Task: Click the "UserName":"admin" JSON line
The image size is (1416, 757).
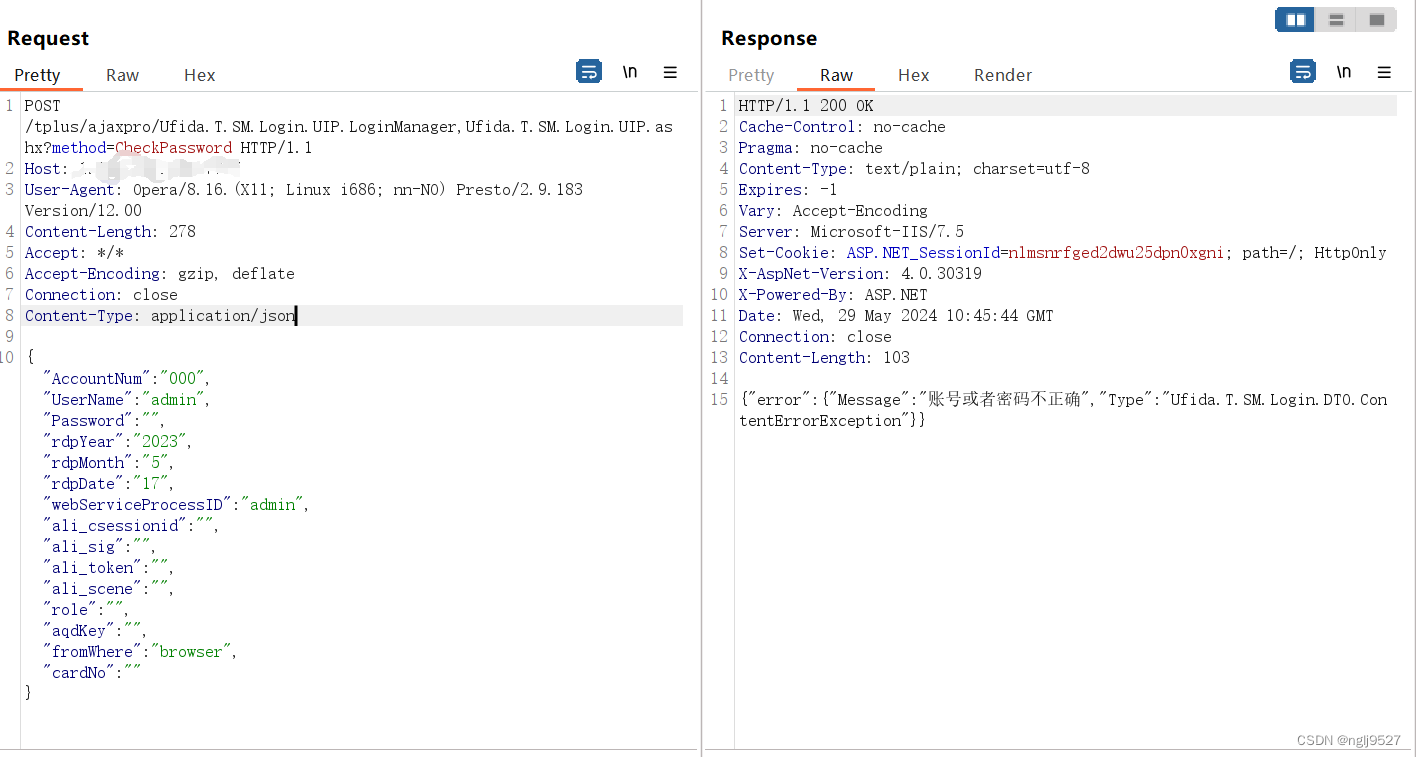Action: pyautogui.click(x=126, y=400)
